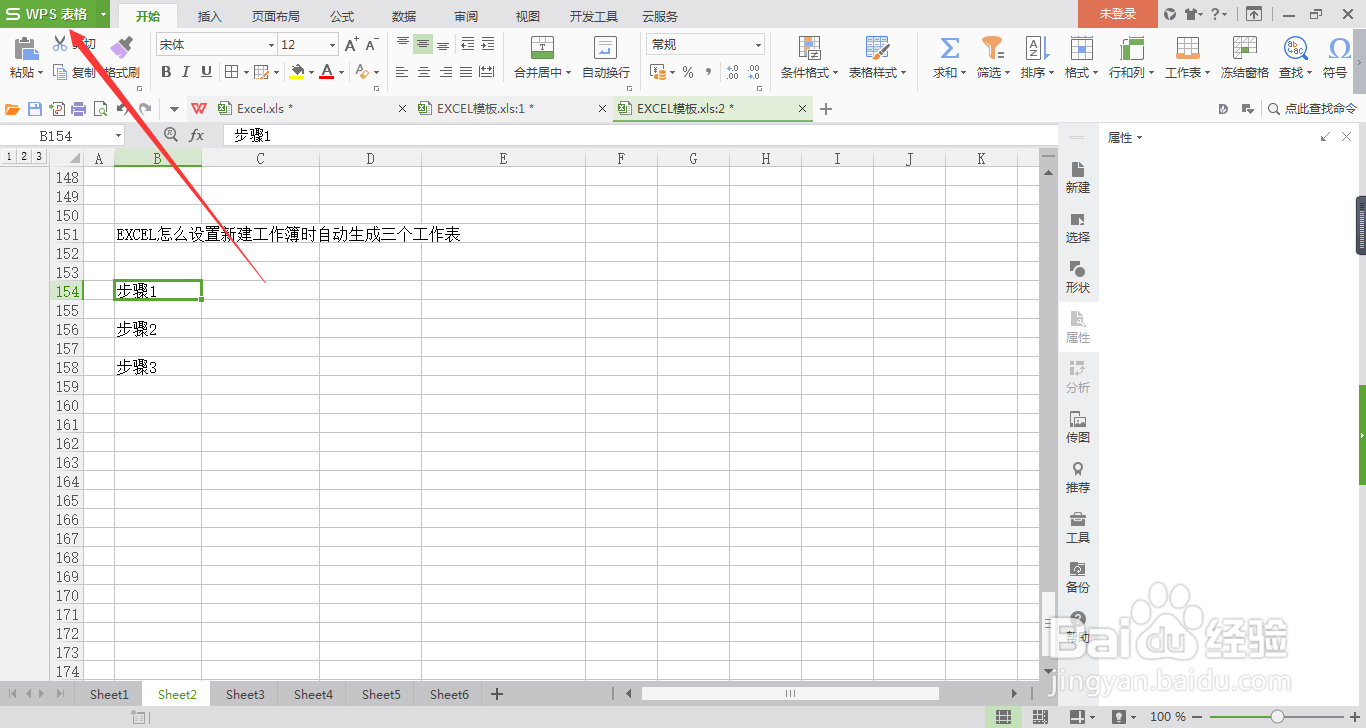
Task: Open the 新建 panel in right sidebar
Action: click(1078, 177)
